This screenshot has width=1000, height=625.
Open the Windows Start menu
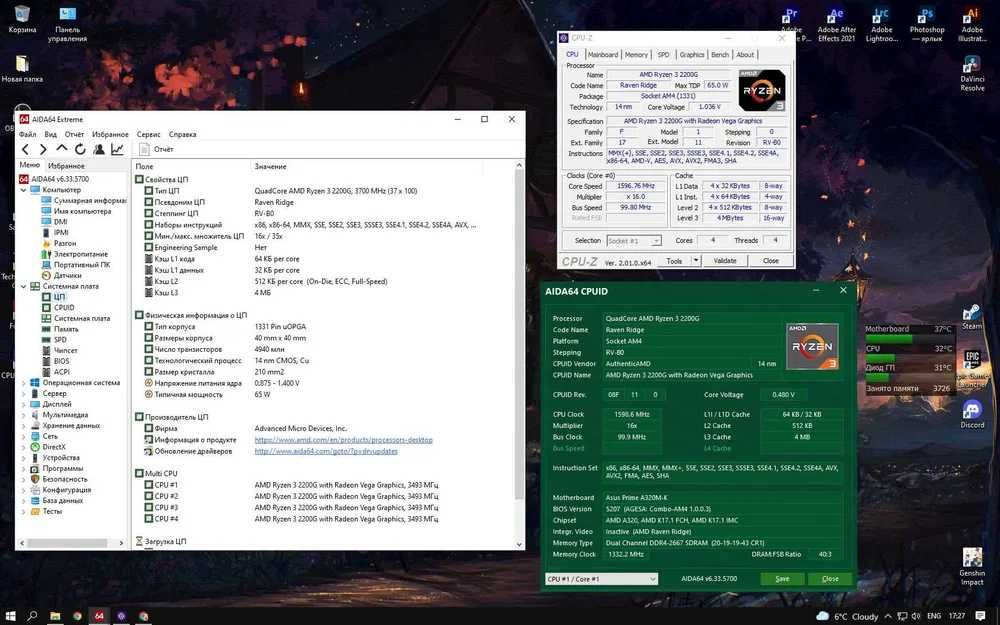[10, 616]
